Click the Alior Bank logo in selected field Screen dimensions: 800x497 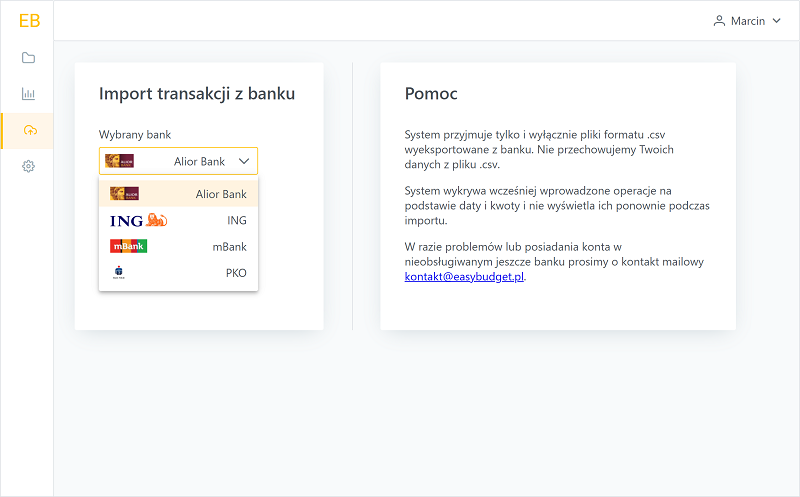pyautogui.click(x=119, y=161)
